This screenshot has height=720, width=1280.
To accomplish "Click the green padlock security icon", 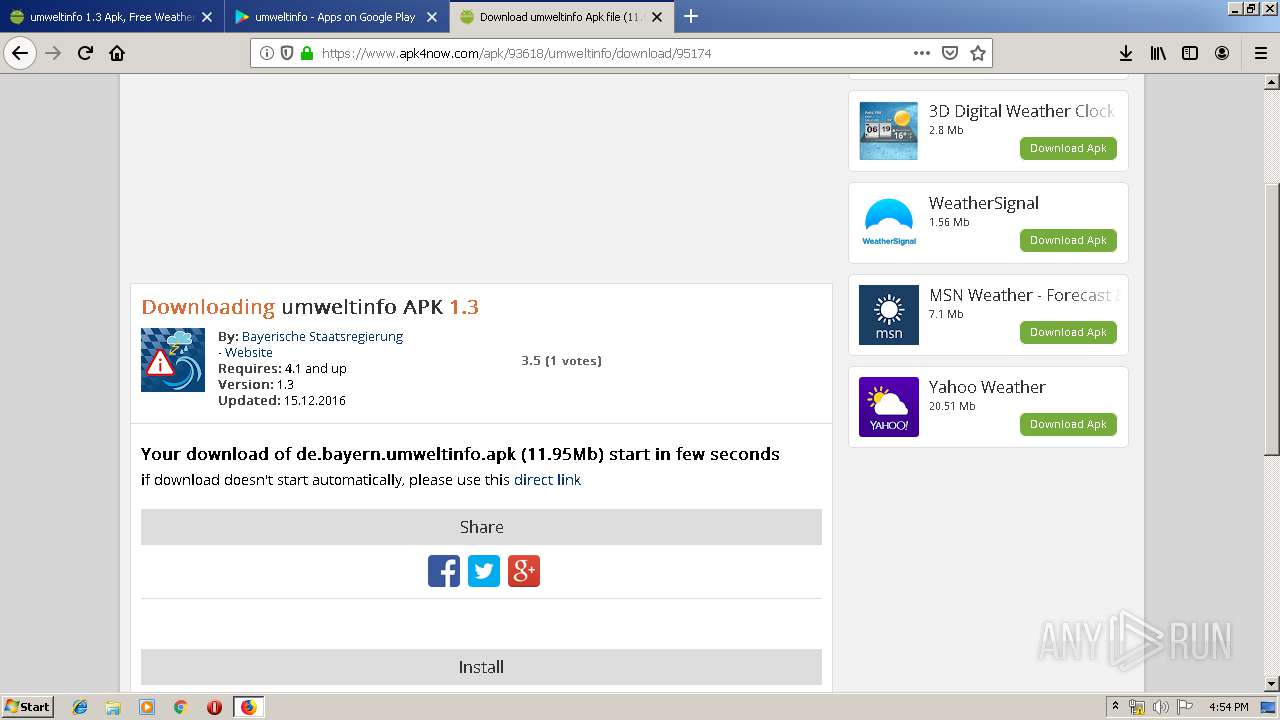I will pyautogui.click(x=306, y=53).
